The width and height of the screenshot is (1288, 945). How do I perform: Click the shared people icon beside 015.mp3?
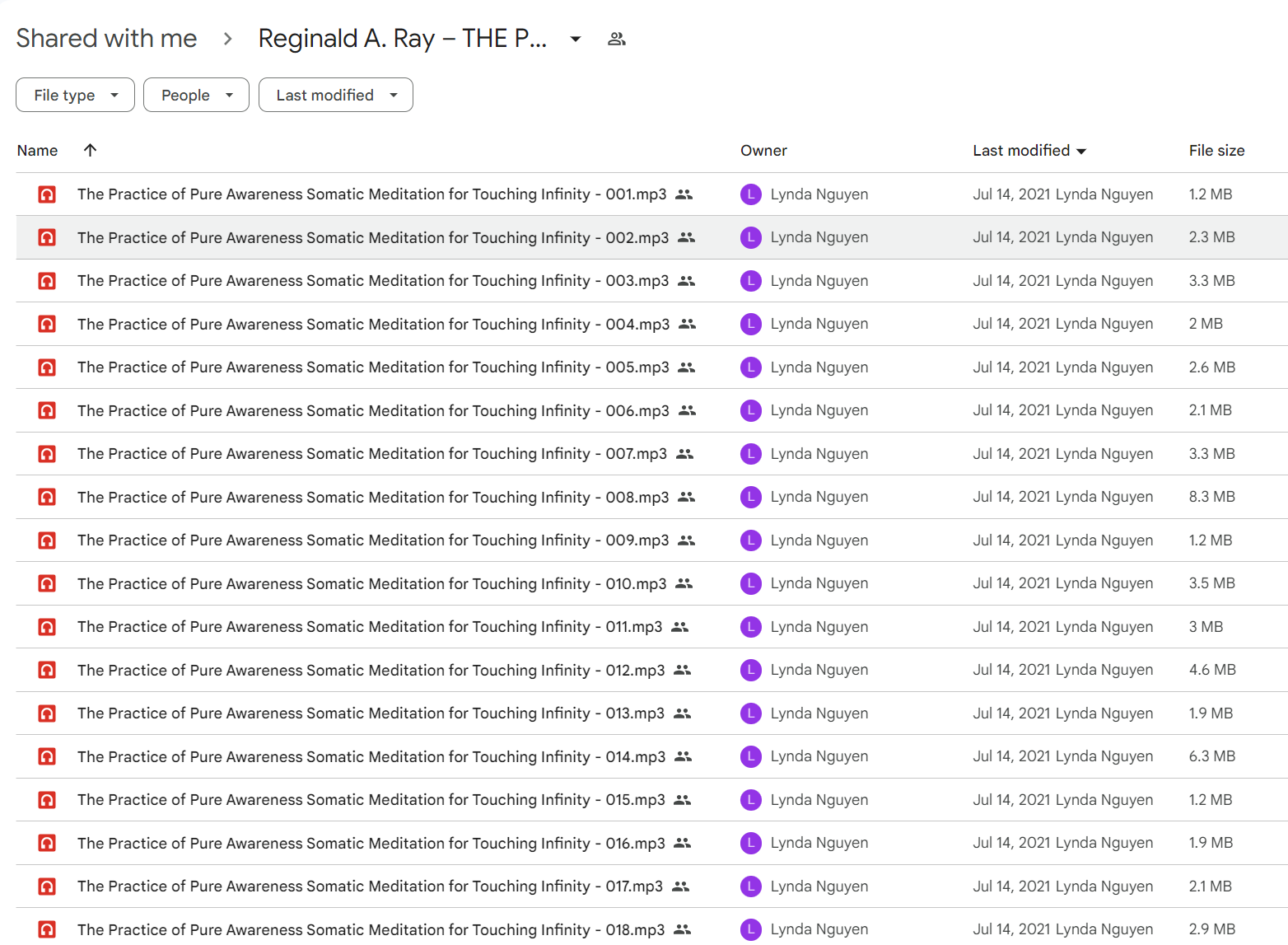tap(683, 800)
